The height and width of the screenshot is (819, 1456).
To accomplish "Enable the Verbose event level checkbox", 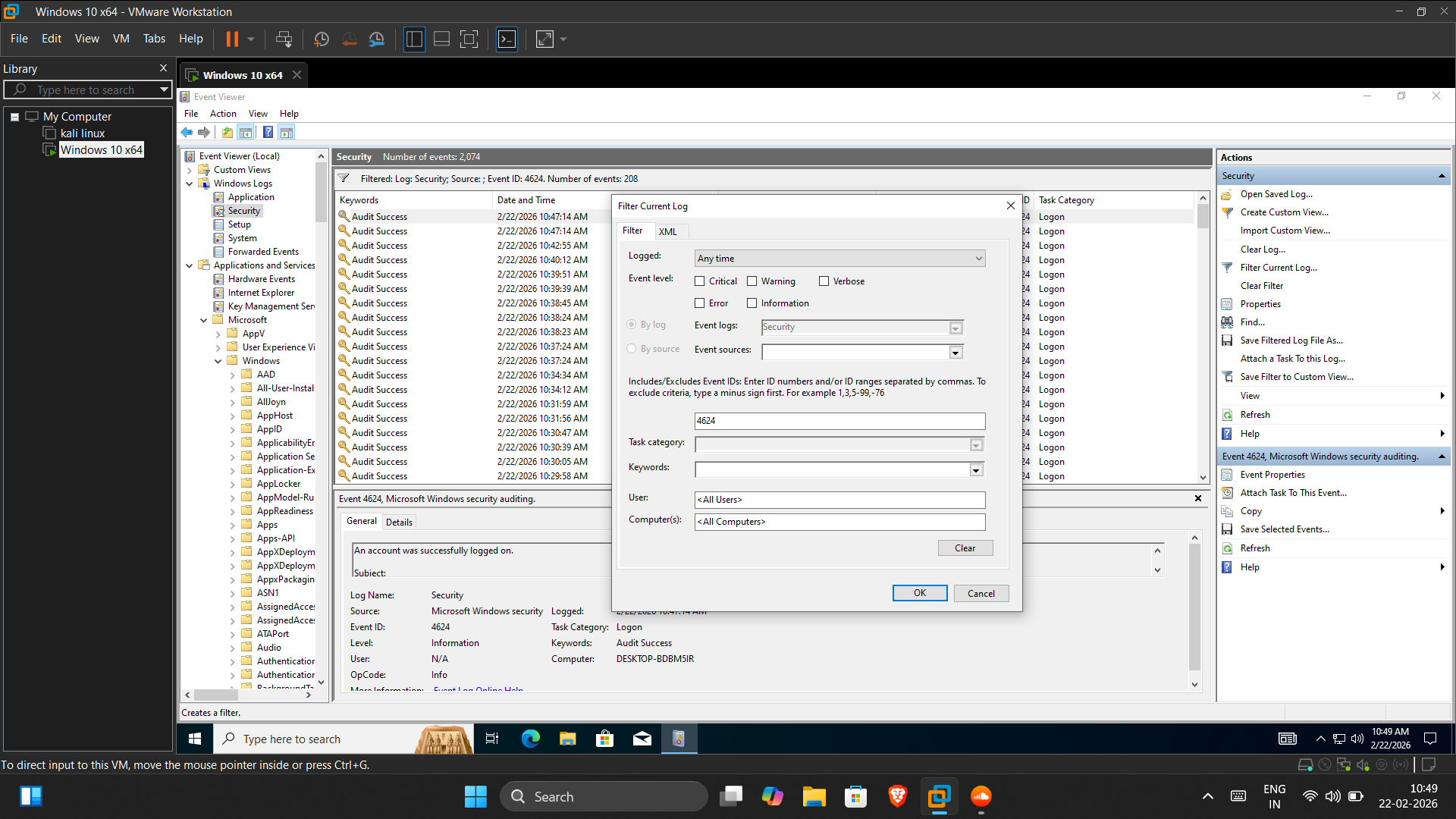I will pyautogui.click(x=824, y=281).
